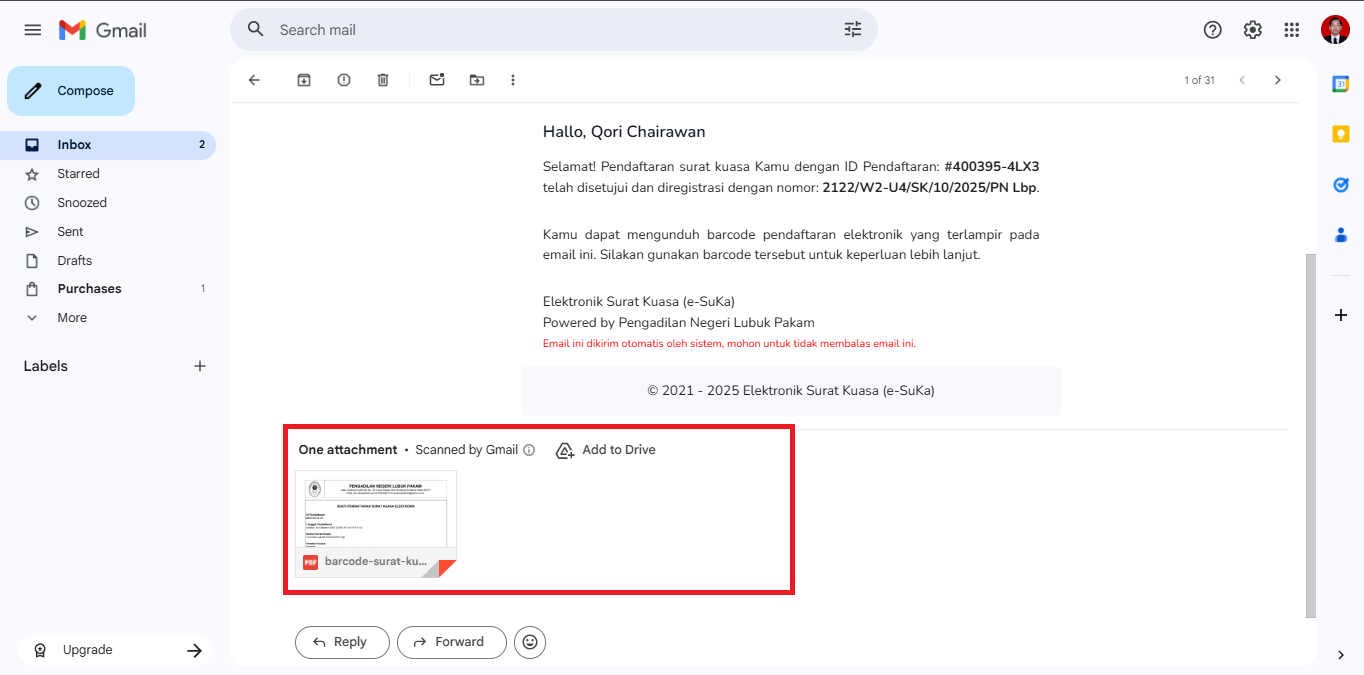
Task: Open the Move to folder icon
Action: pos(477,80)
